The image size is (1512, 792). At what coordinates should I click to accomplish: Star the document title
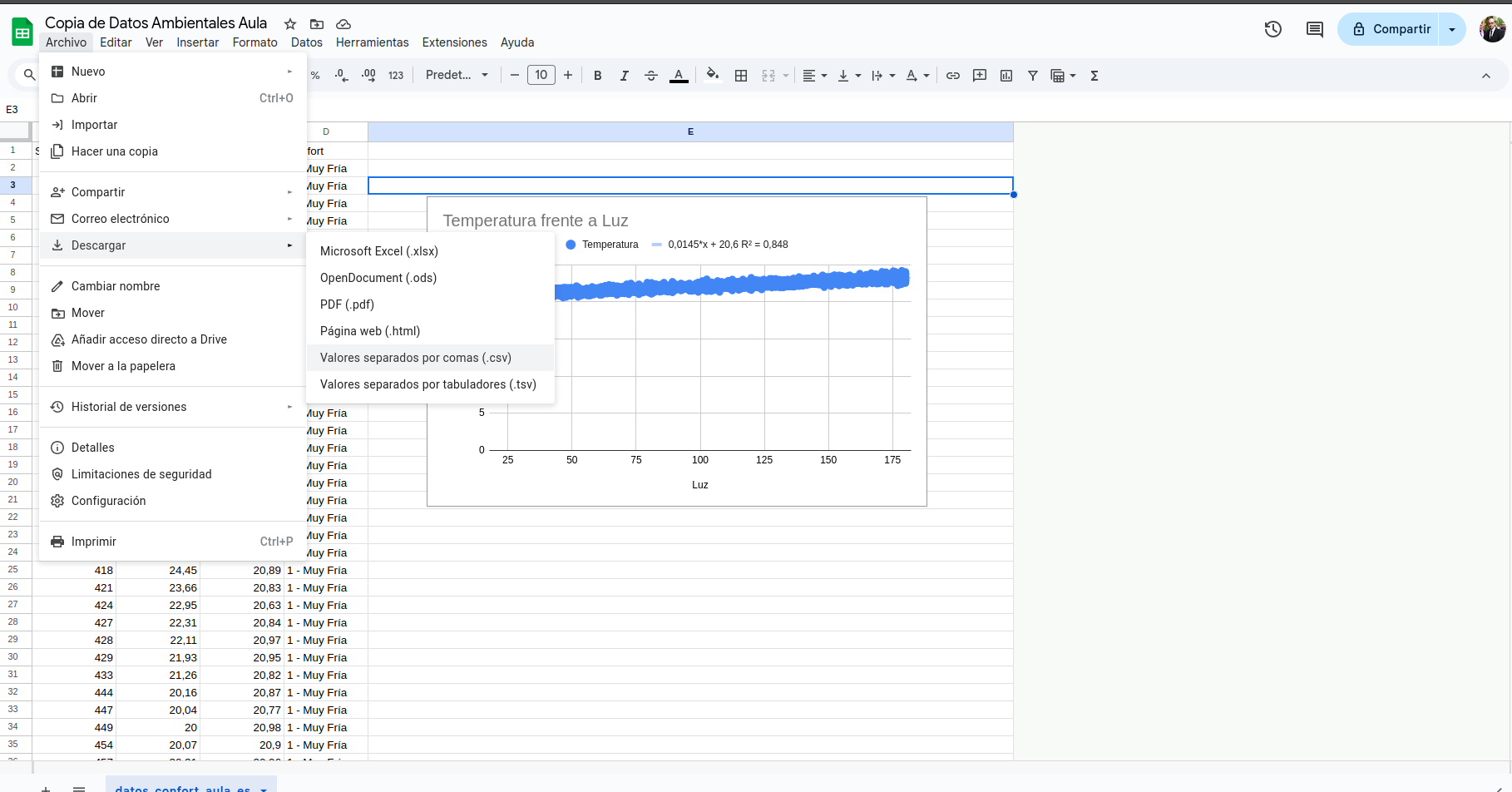290,24
